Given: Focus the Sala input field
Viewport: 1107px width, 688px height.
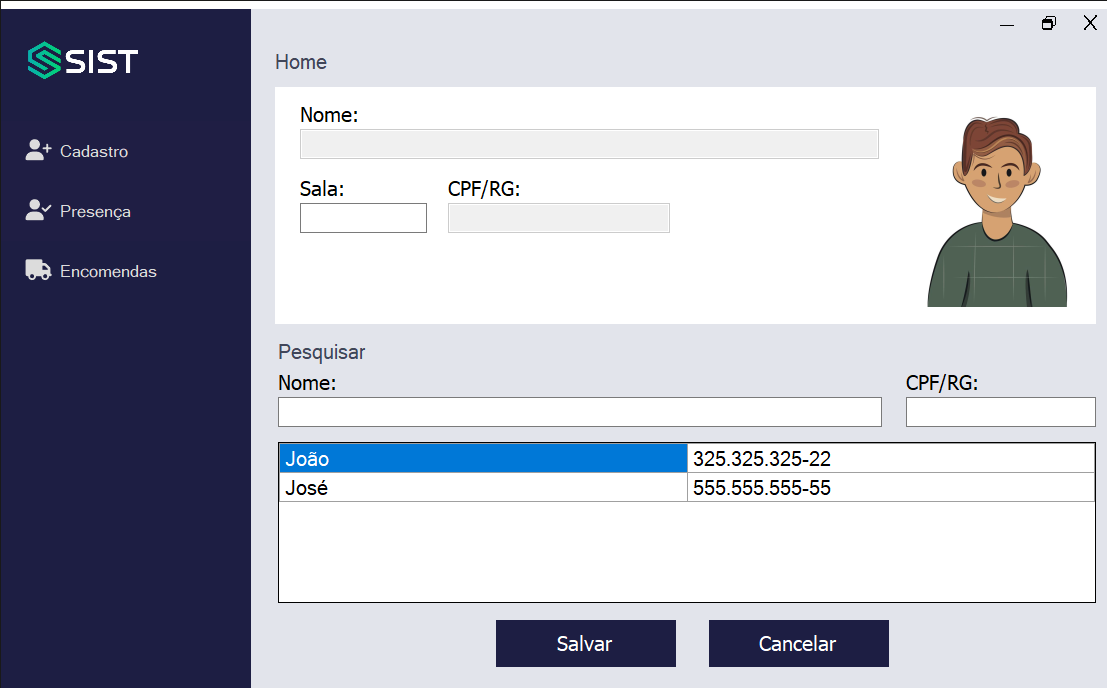Looking at the screenshot, I should [363, 218].
